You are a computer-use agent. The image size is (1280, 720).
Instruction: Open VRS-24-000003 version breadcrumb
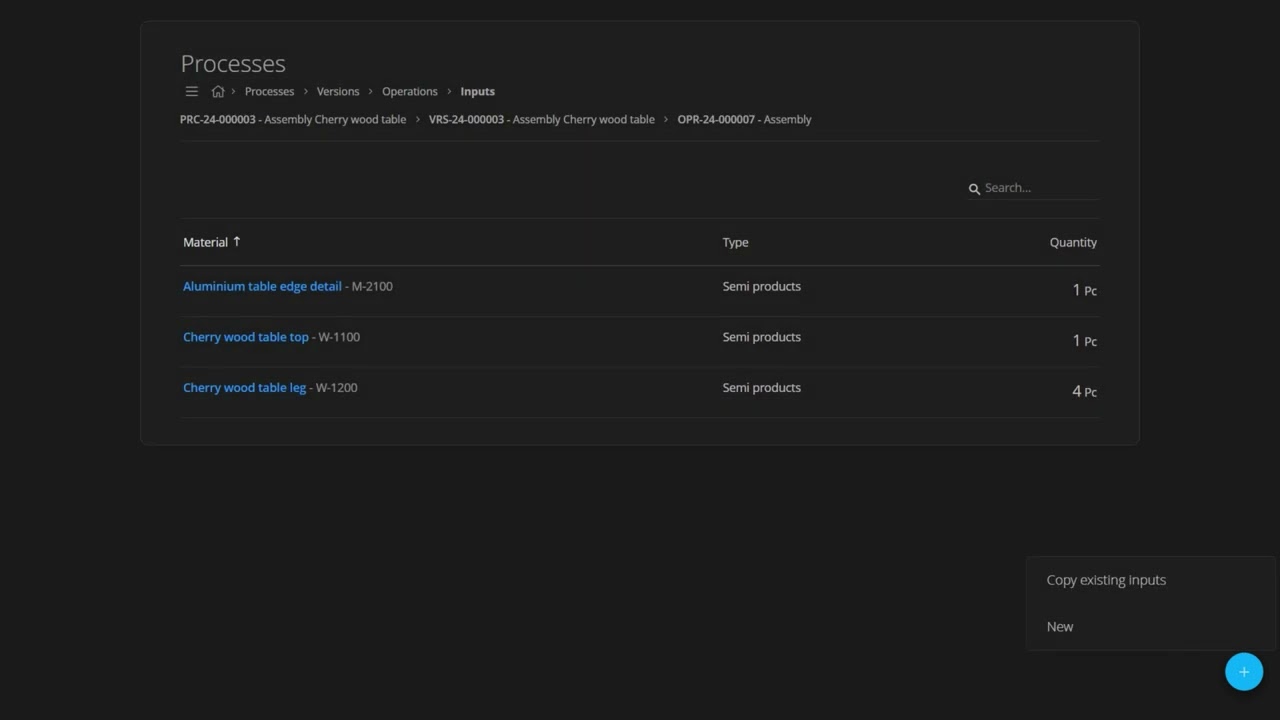(542, 119)
